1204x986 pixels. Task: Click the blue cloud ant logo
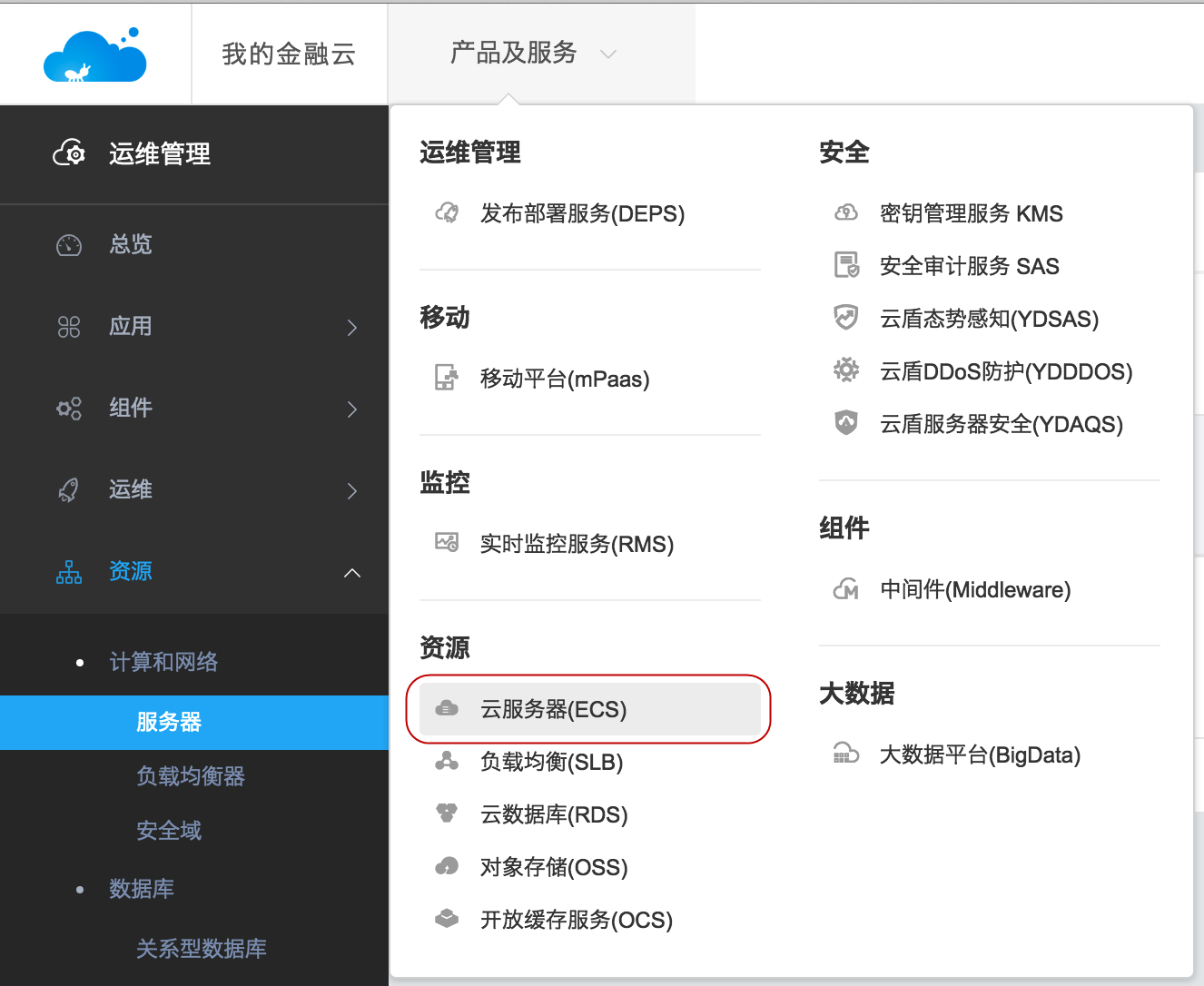(95, 55)
